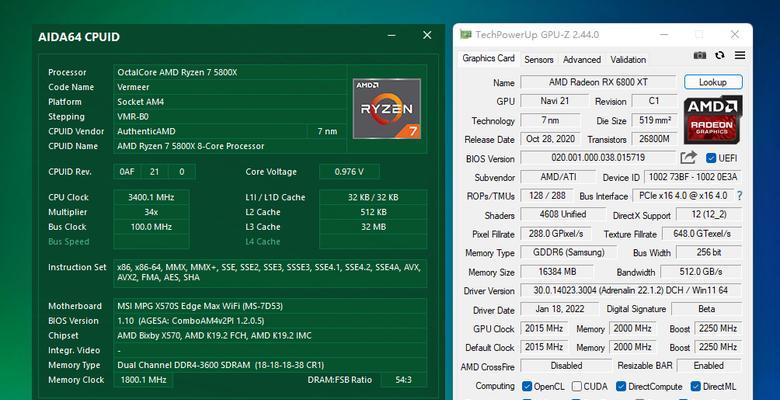Click the DirectX Support 12 (12_2) value
This screenshot has height=400, width=780.
point(709,215)
